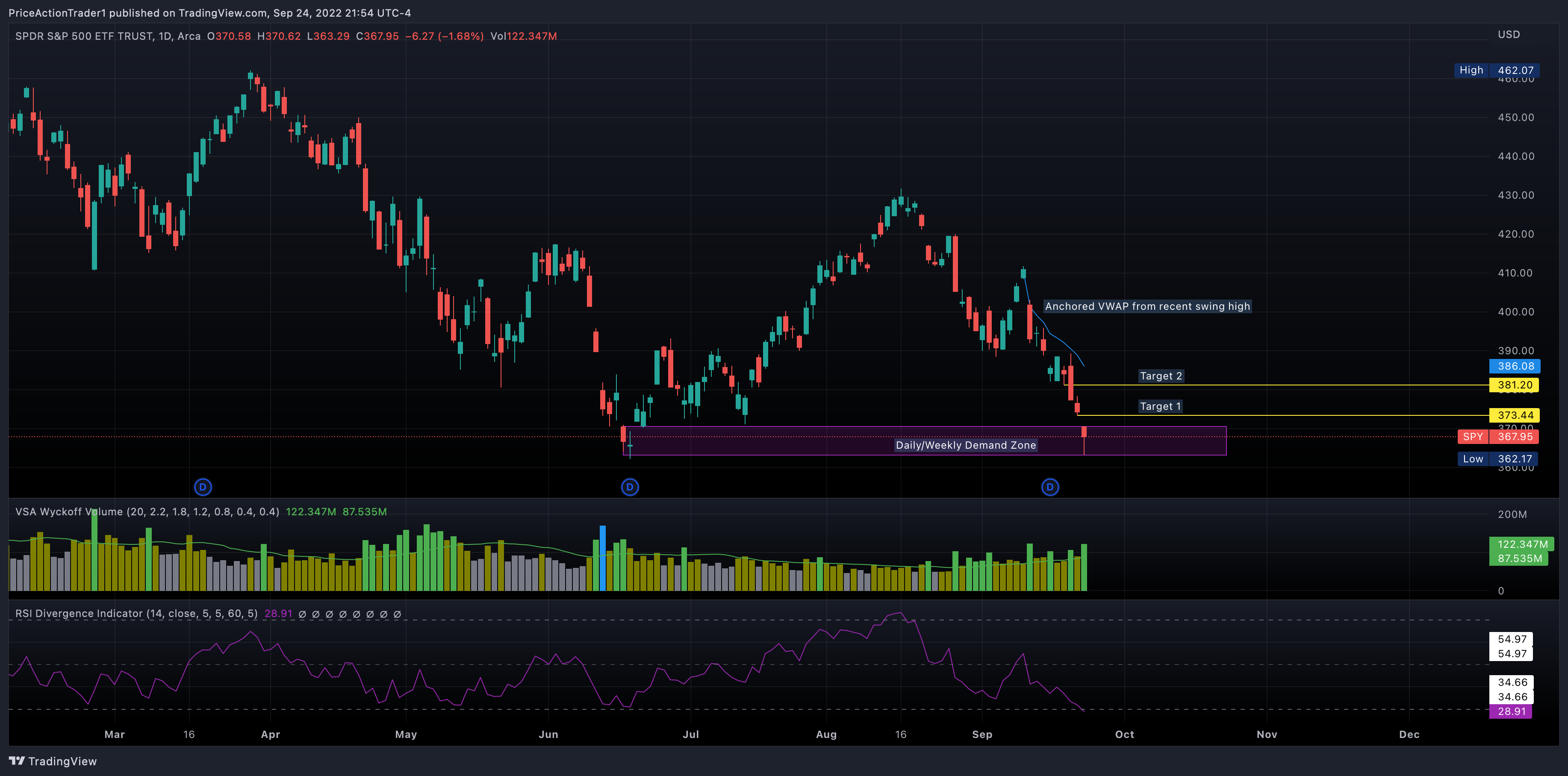Screen dimensions: 1568x776
Task: Click the low value L363.29
Action: pyautogui.click(x=328, y=36)
